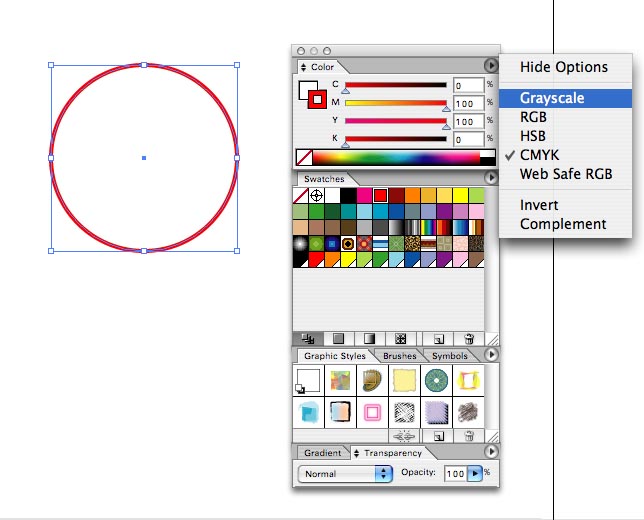
Task: Click the K percentage value field
Action: [x=469, y=139]
